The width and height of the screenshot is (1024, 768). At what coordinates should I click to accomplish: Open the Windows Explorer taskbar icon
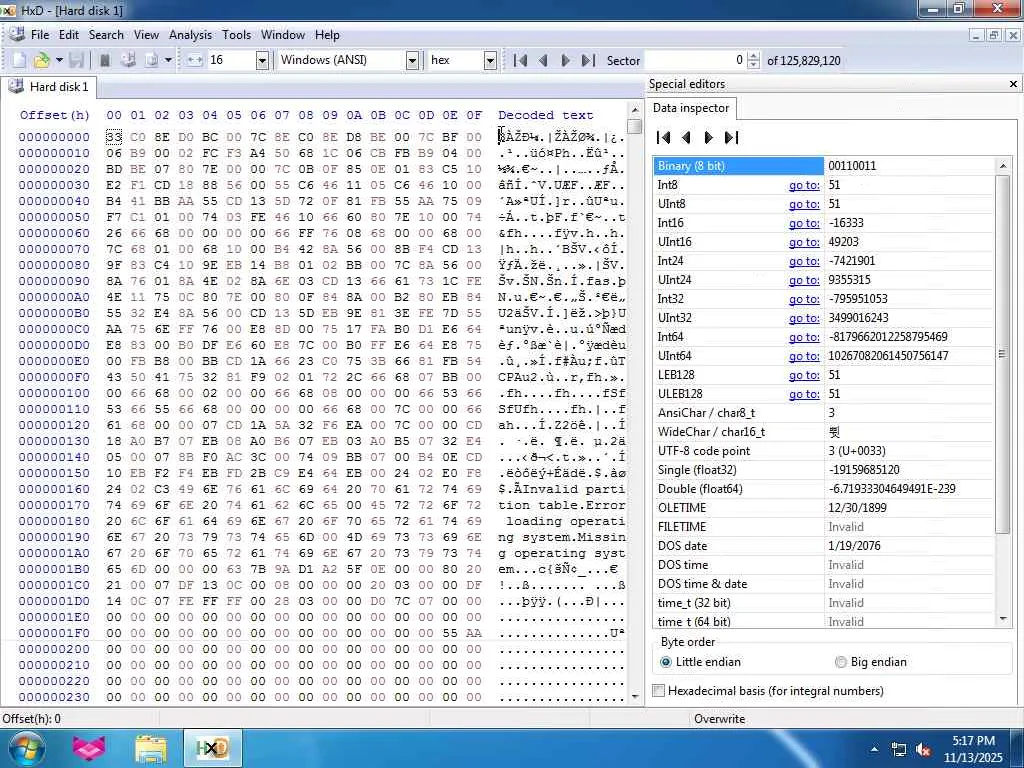tap(151, 748)
